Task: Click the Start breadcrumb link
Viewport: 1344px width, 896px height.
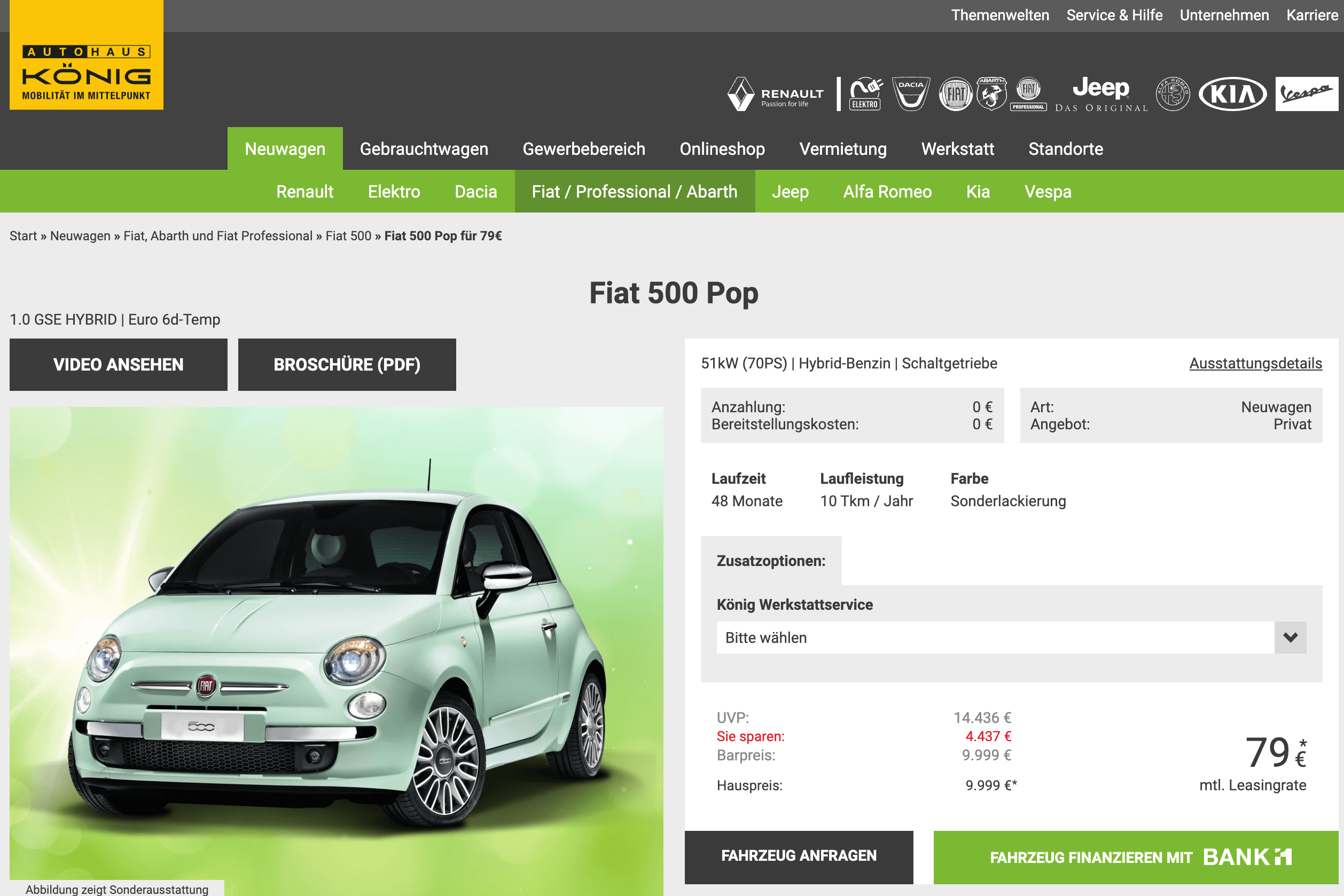Action: pos(23,236)
